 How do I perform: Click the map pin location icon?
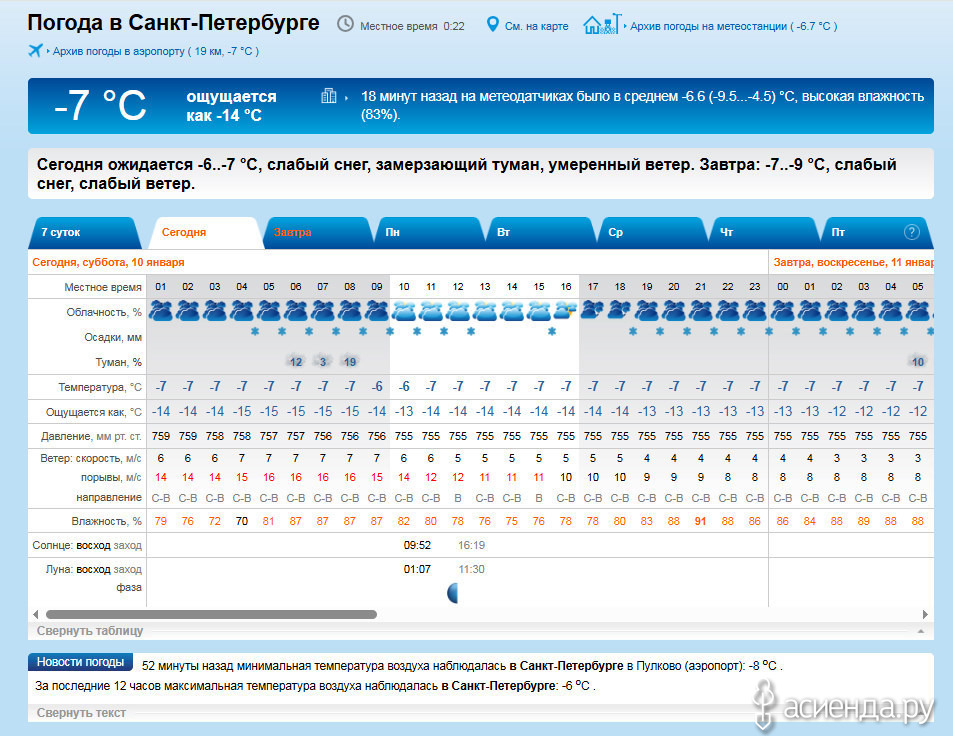click(x=492, y=24)
